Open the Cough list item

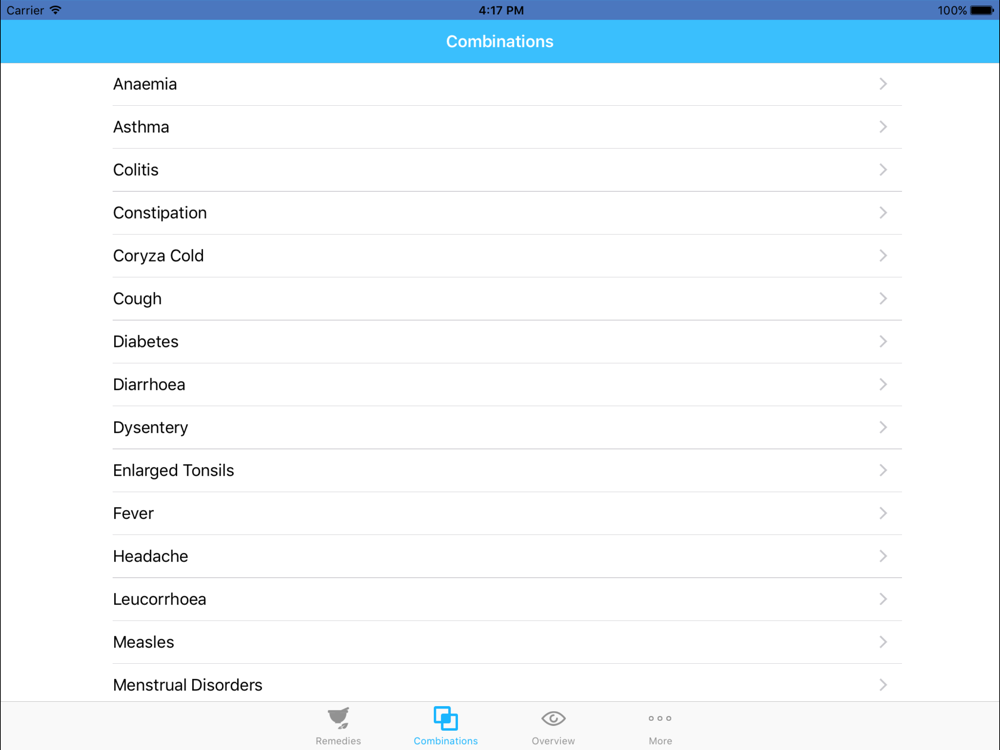(507, 298)
